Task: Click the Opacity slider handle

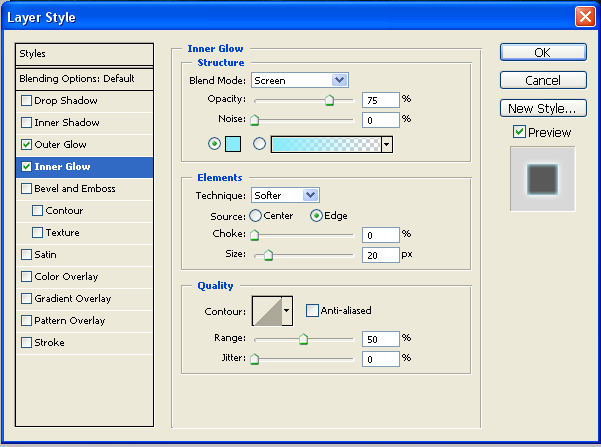Action: [x=329, y=100]
